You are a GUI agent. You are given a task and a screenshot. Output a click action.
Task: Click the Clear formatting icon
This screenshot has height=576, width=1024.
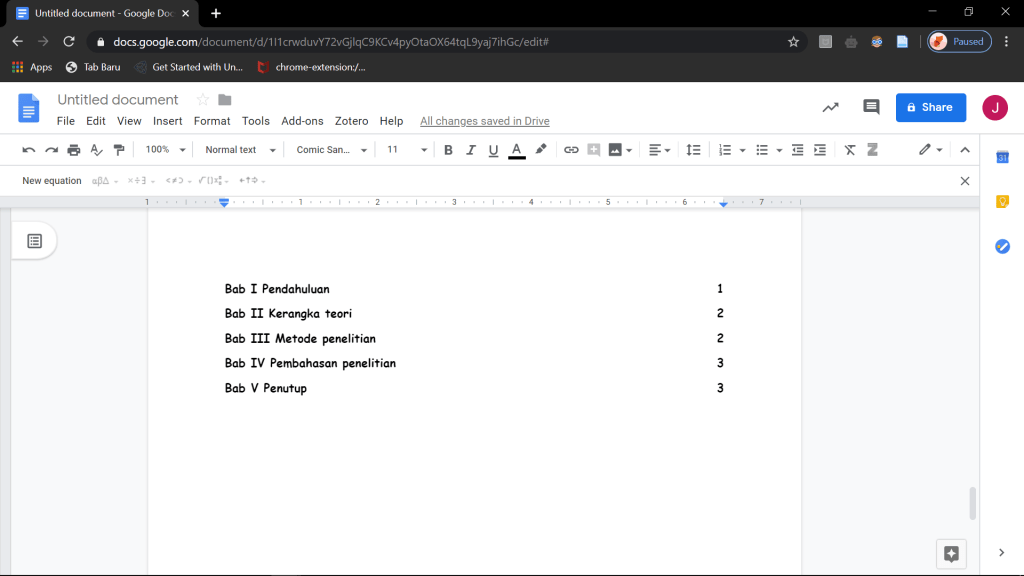pos(850,150)
